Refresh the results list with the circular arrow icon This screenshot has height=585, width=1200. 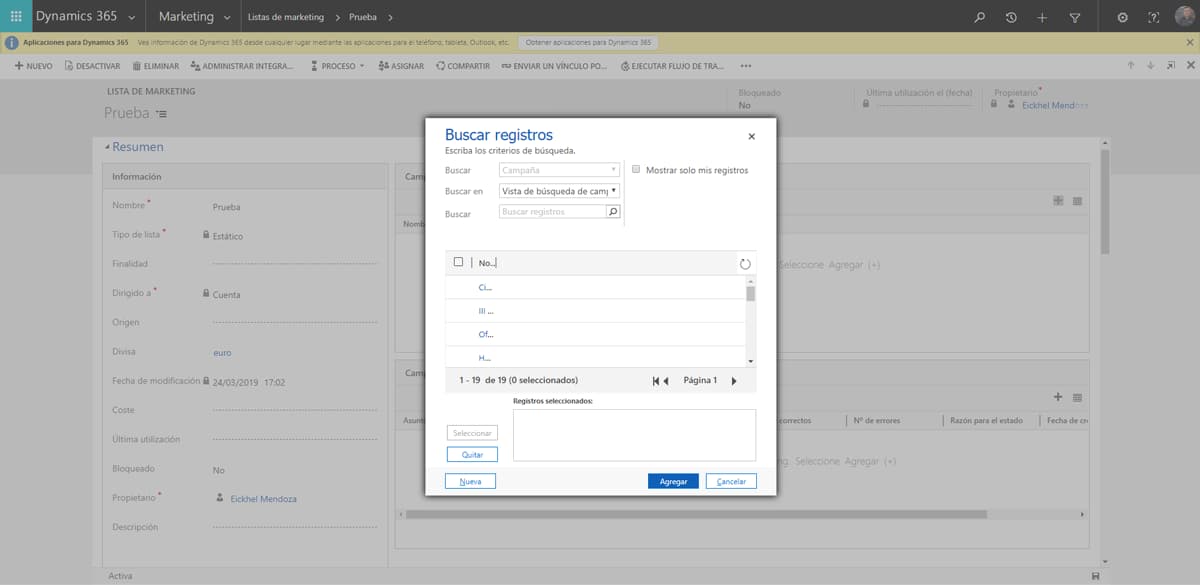[x=744, y=263]
